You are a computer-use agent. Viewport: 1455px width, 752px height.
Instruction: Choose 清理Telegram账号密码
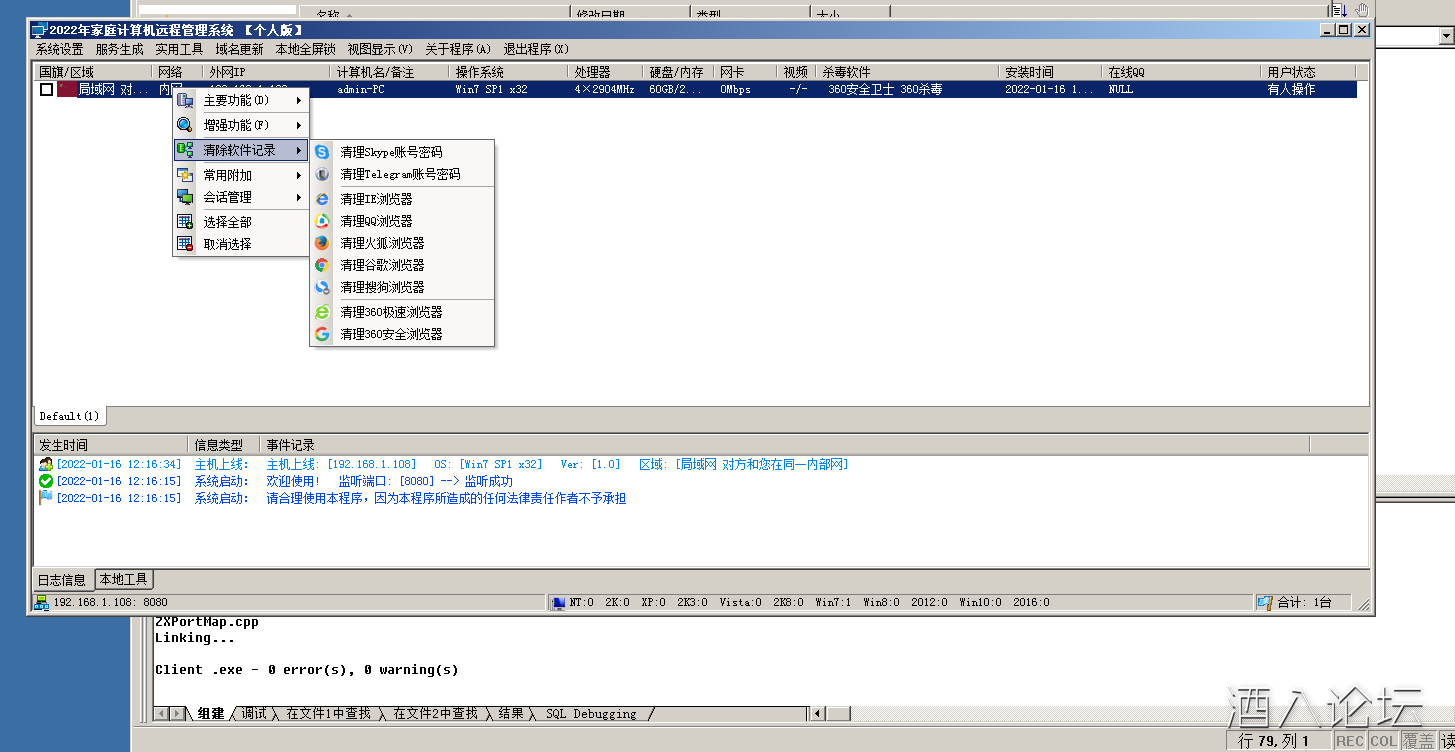coord(402,174)
